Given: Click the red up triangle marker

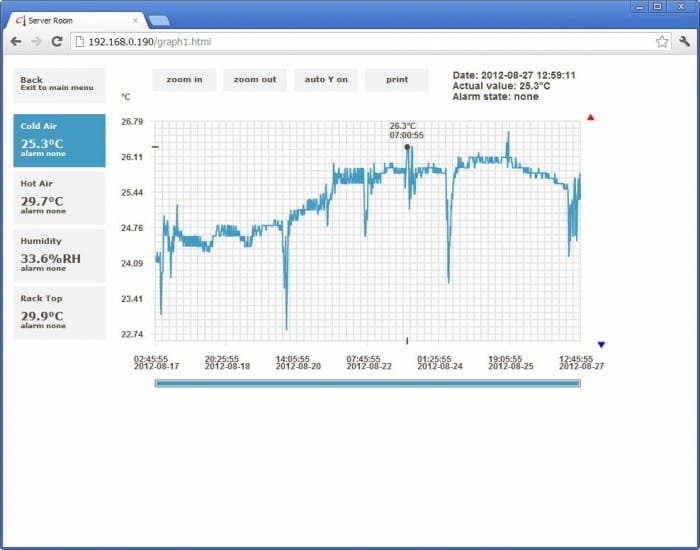Looking at the screenshot, I should click(x=591, y=117).
